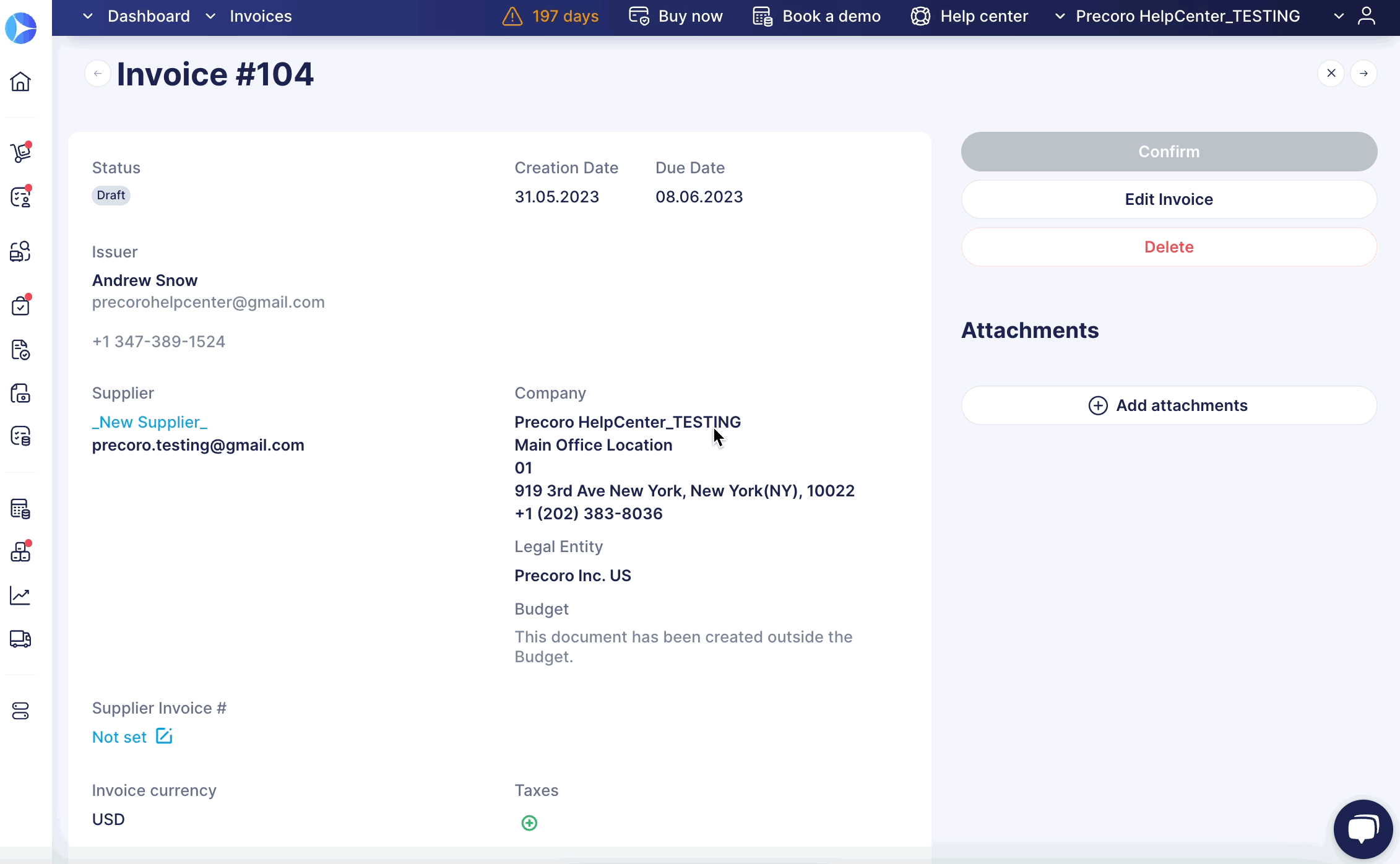Click the trial warning triangle icon
The height and width of the screenshot is (864, 1400).
coord(512,16)
